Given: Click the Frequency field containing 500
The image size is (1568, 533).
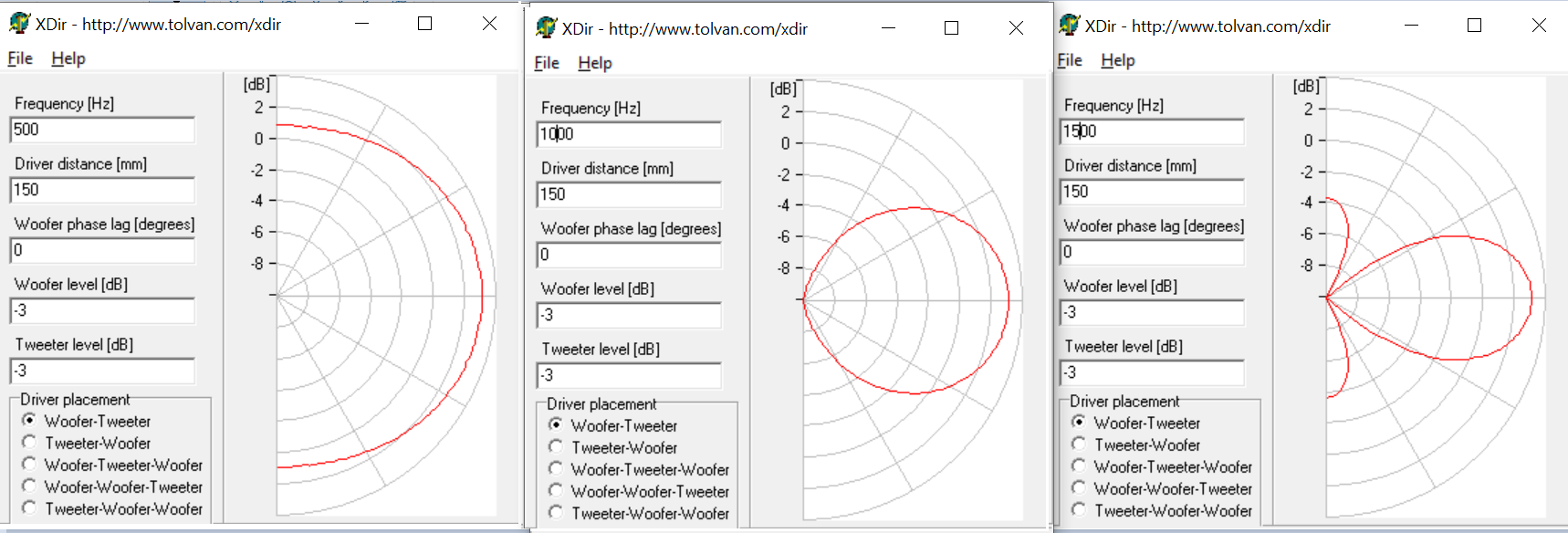Looking at the screenshot, I should (102, 130).
